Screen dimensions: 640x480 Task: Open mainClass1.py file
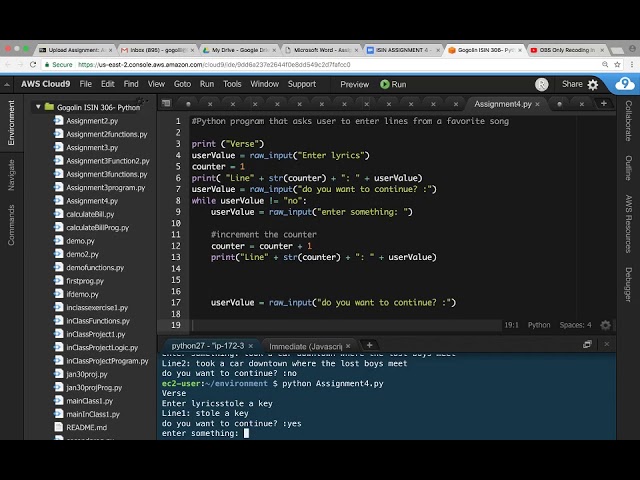tap(89, 401)
